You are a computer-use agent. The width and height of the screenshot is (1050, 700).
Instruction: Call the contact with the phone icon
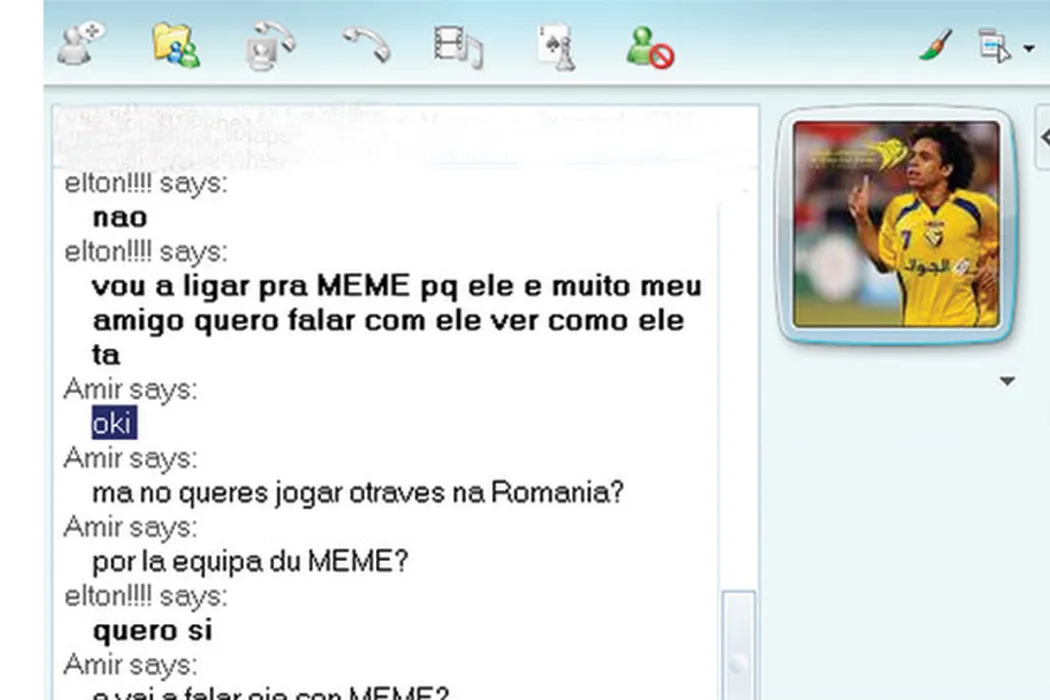coord(366,46)
